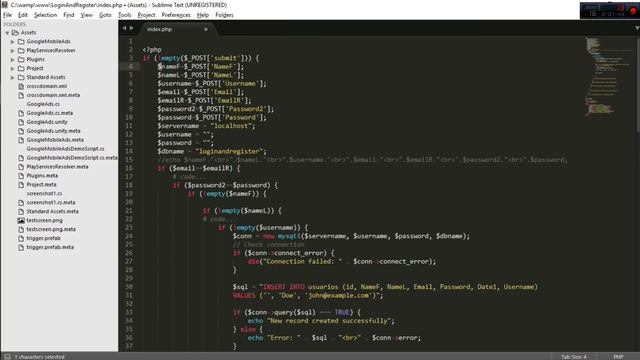Close the index.php tab

click(x=206, y=29)
